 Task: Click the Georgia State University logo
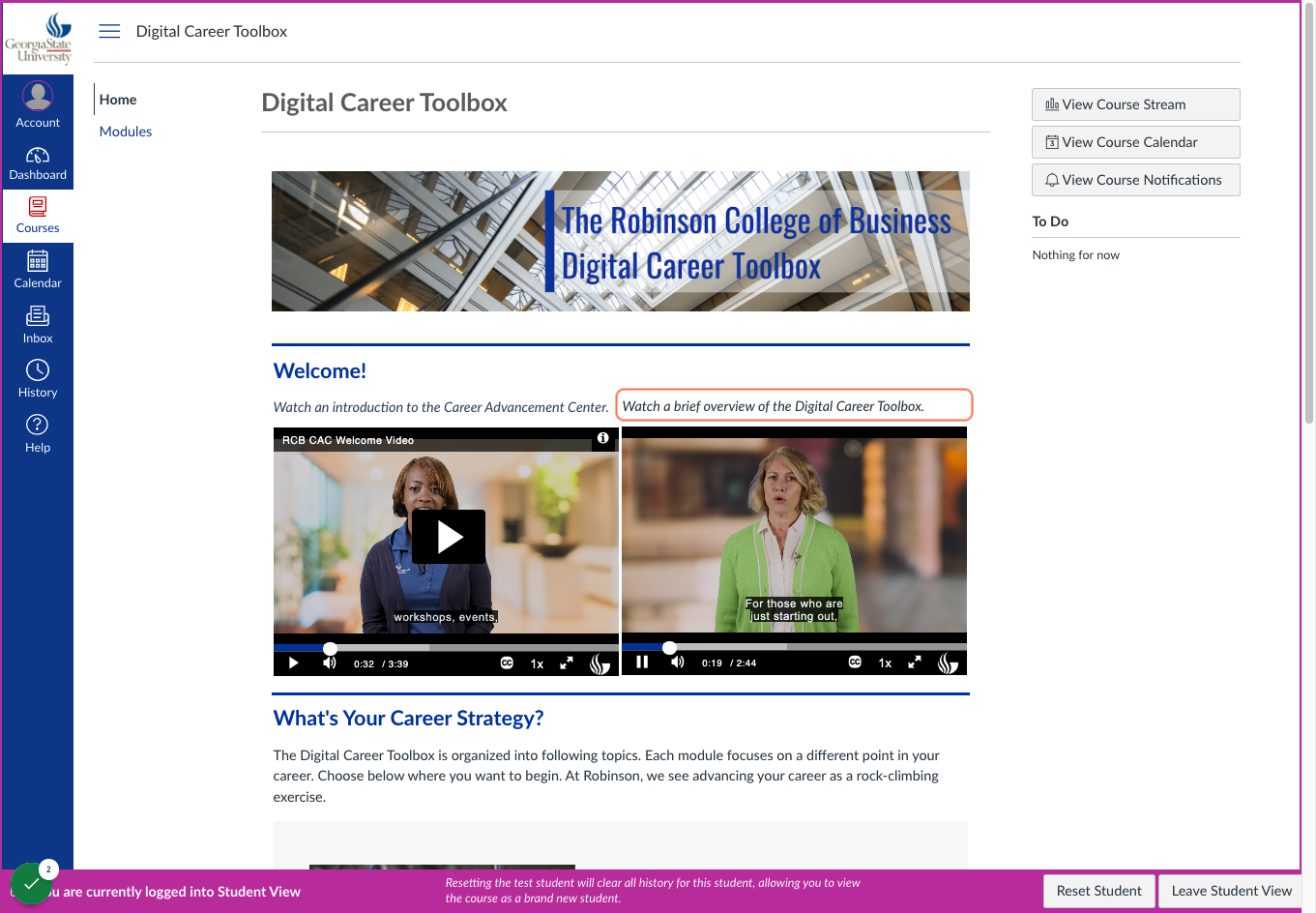[38, 38]
